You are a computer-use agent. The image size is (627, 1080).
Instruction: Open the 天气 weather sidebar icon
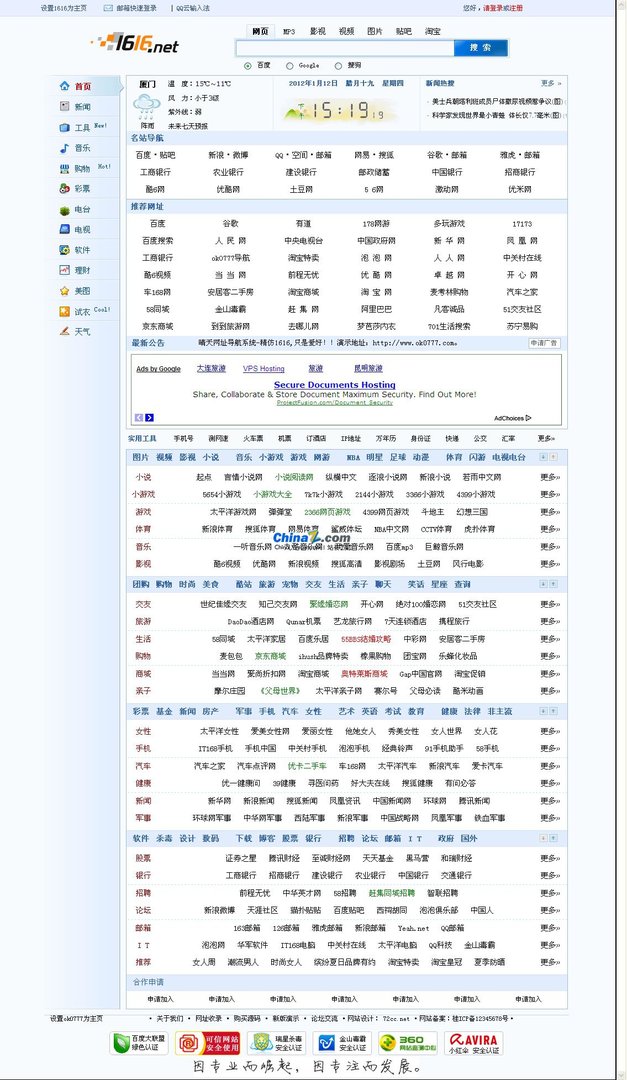pyautogui.click(x=64, y=331)
